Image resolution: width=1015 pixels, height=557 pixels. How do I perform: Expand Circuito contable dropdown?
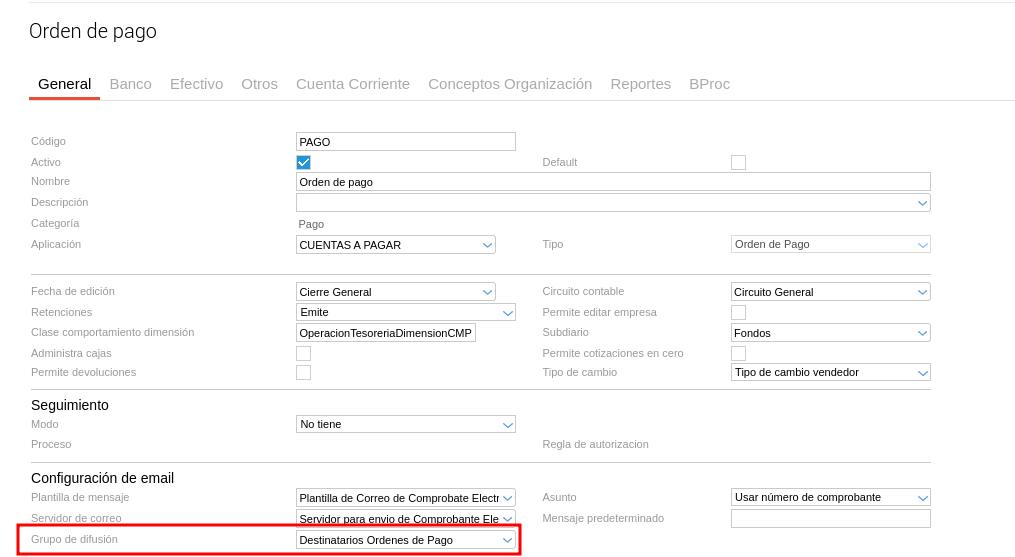coord(830,292)
